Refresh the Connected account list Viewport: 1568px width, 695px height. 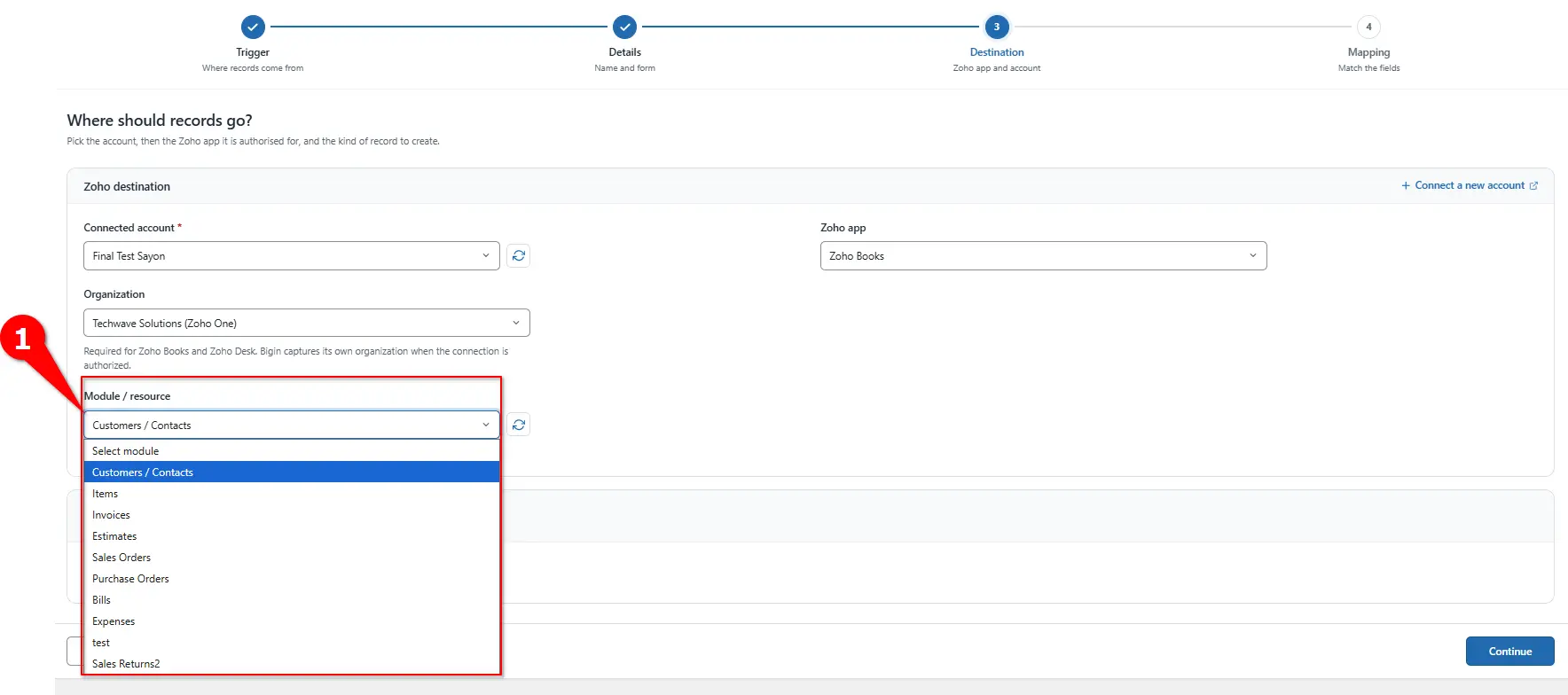click(519, 256)
